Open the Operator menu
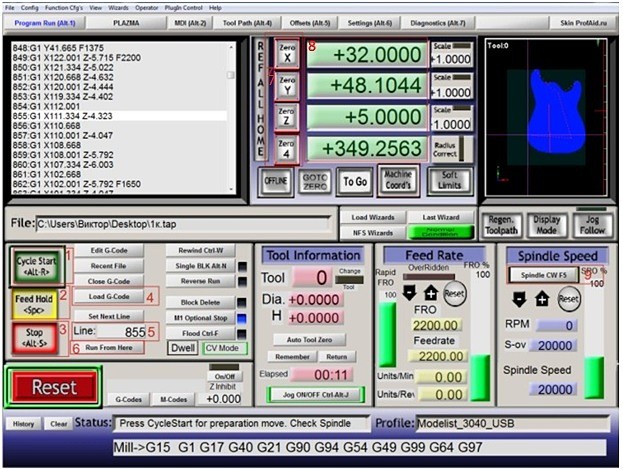Screen dimensions: 623x470 click(x=146, y=8)
